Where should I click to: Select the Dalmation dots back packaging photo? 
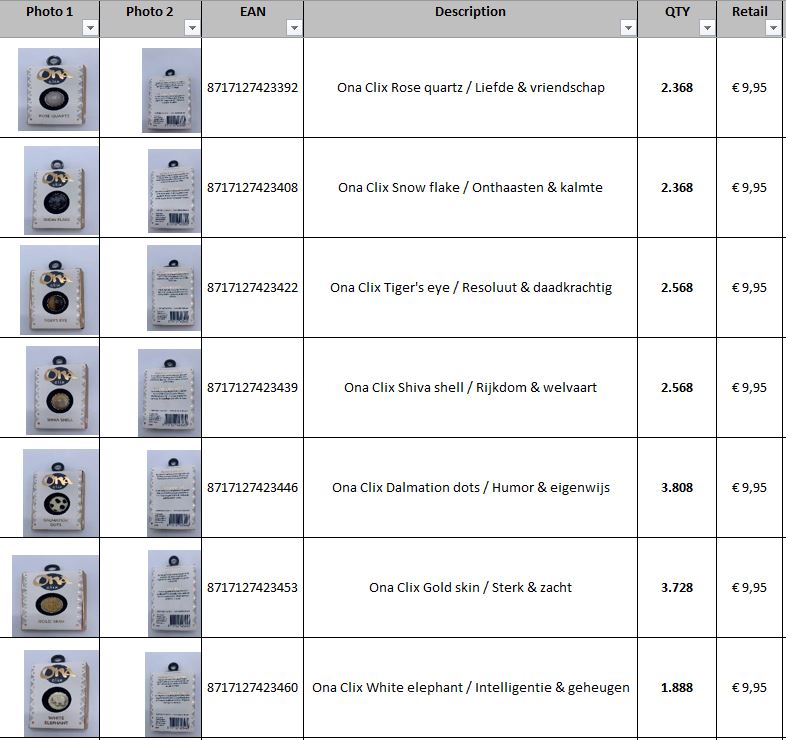(x=174, y=493)
